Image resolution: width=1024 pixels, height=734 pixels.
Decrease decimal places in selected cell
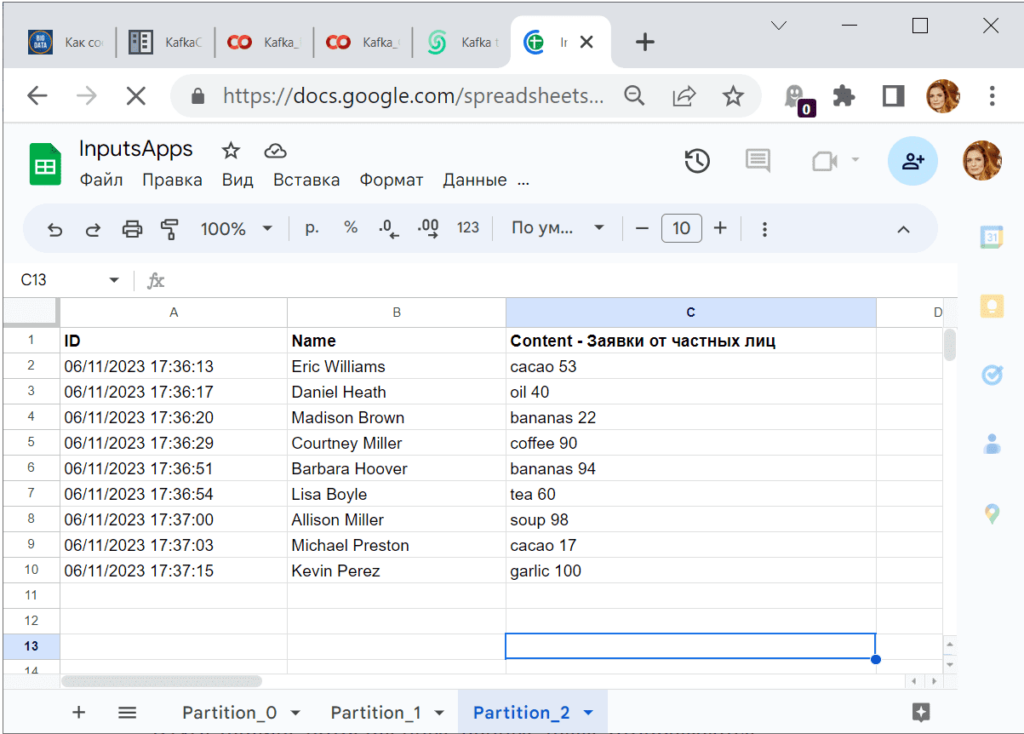click(x=388, y=228)
